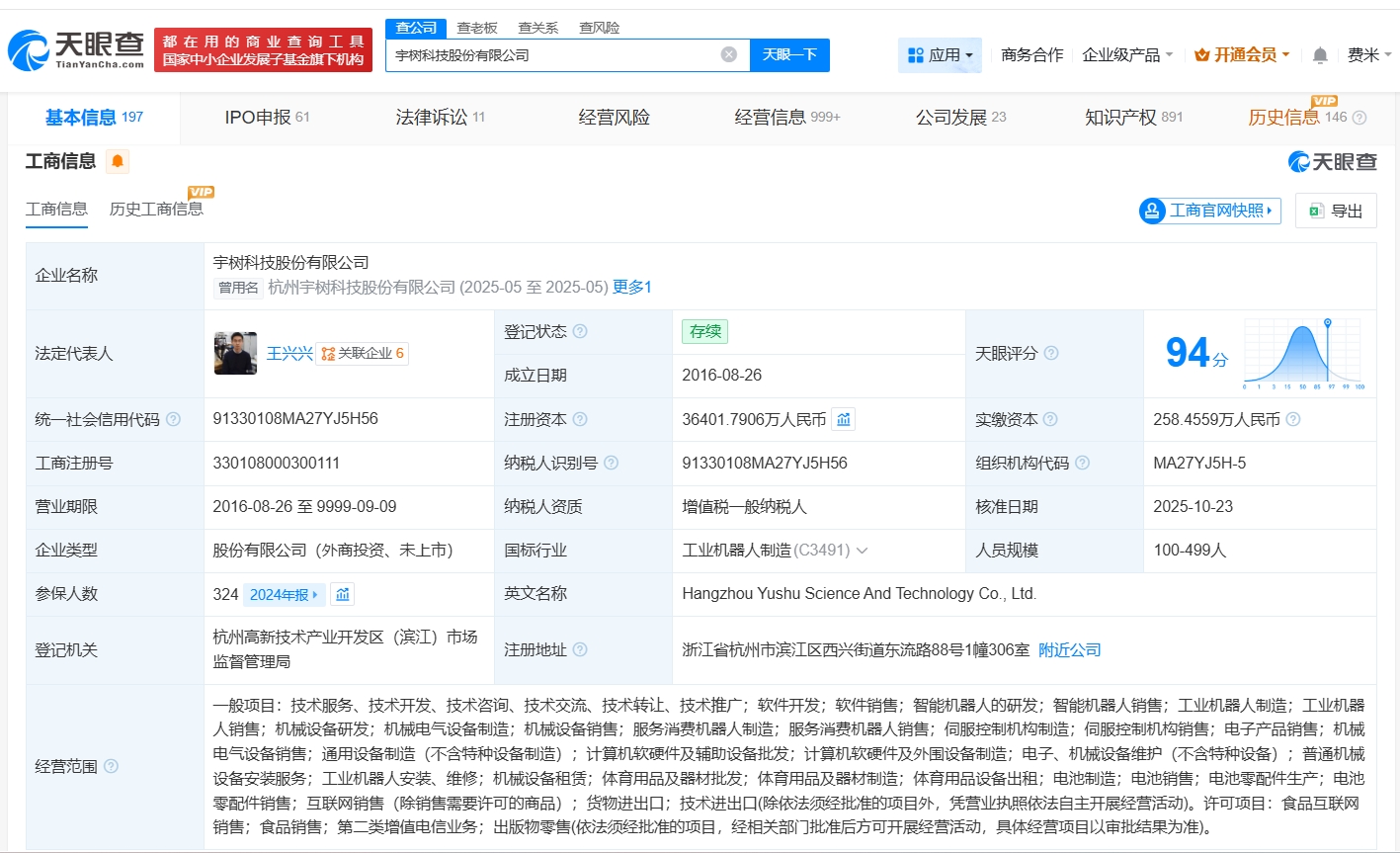
Task: Click the red 都在用的商业查询工具 banner
Action: [264, 49]
